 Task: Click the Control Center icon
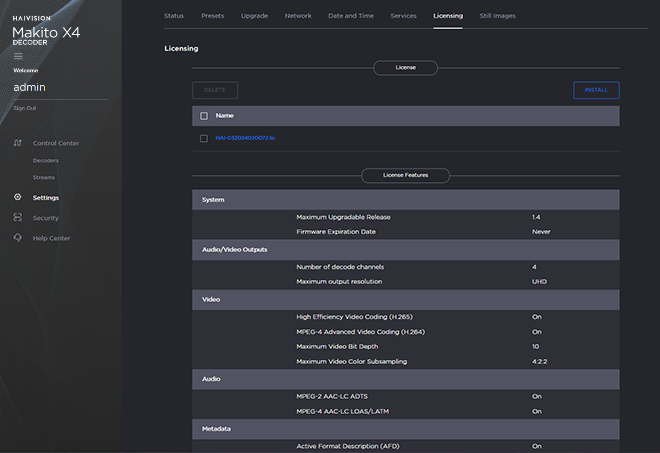coord(18,143)
